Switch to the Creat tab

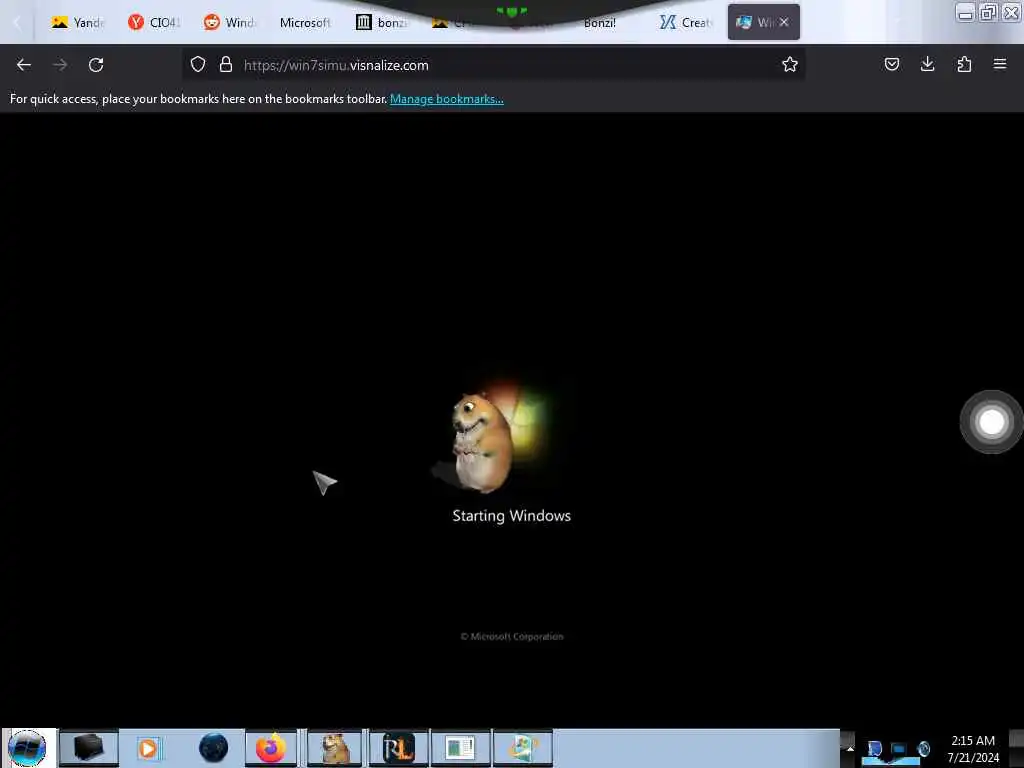(686, 23)
